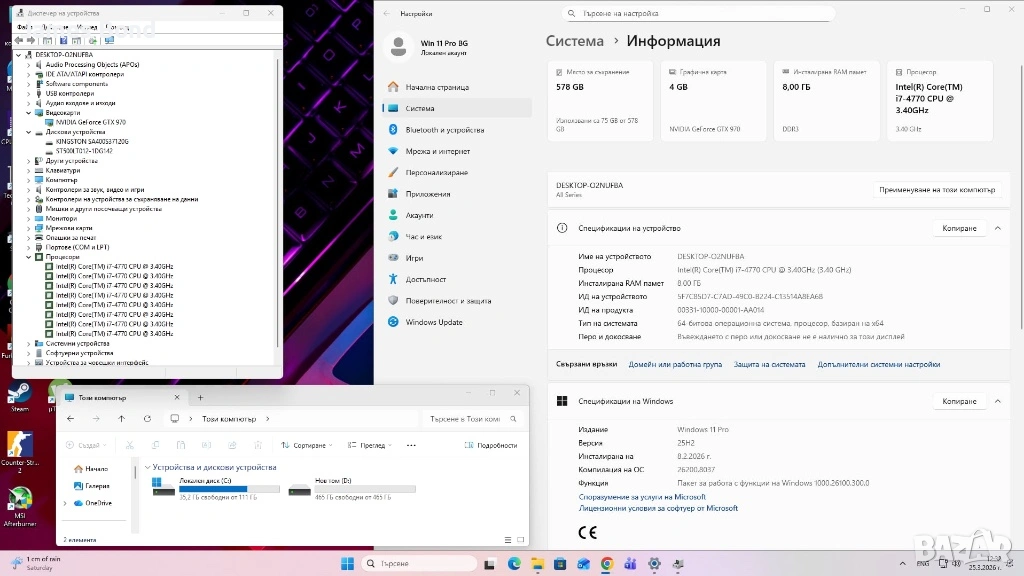Open the Защита на системата link
This screenshot has width=1024, height=576.
[x=769, y=364]
